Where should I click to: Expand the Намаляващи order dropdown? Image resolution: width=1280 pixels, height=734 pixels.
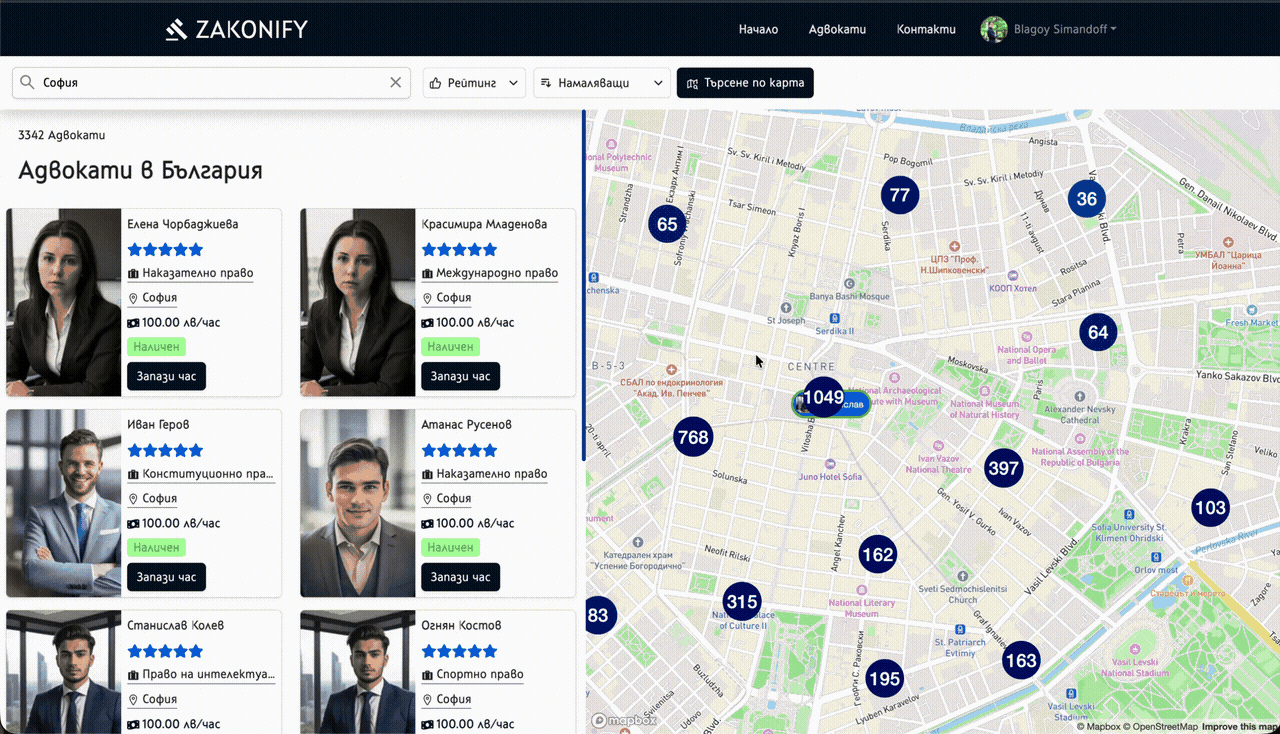tap(602, 83)
